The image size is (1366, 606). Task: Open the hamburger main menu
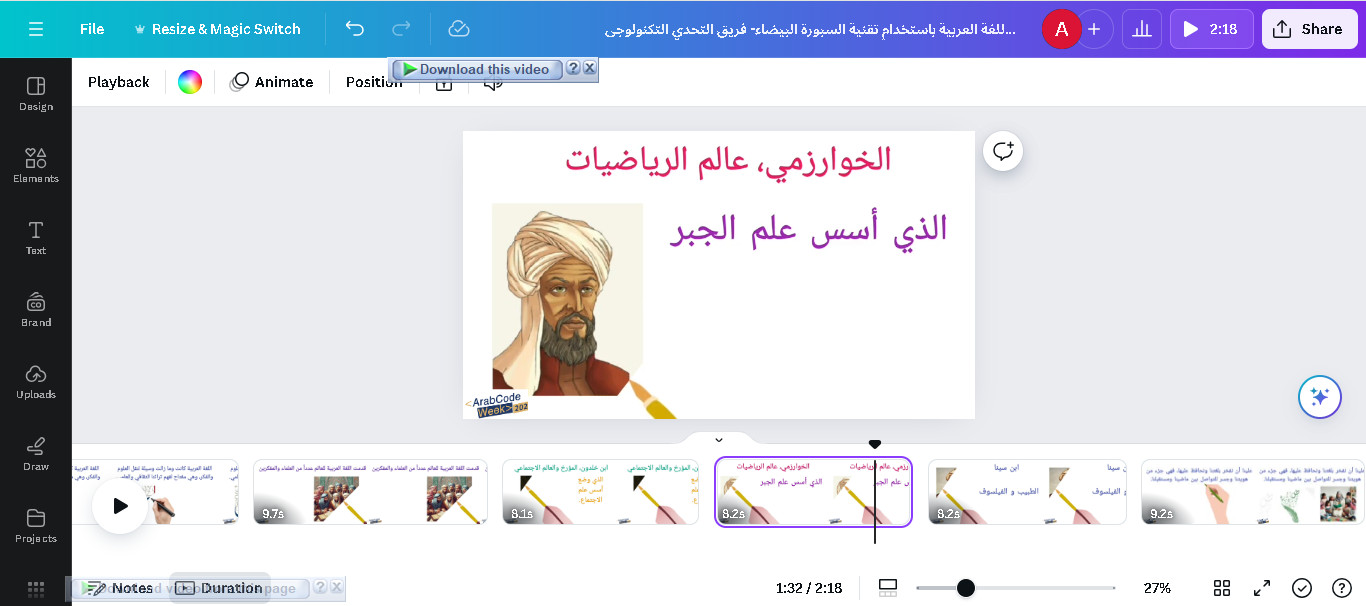click(36, 29)
